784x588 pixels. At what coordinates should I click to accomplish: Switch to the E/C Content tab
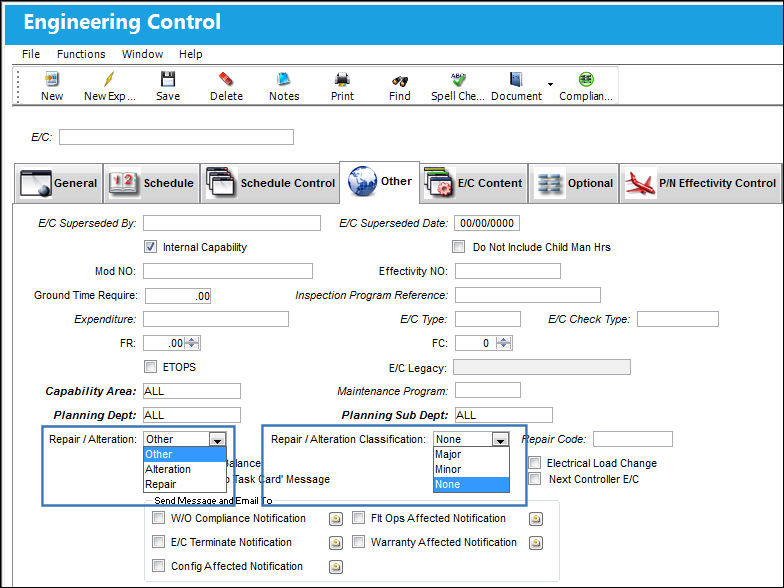click(474, 184)
